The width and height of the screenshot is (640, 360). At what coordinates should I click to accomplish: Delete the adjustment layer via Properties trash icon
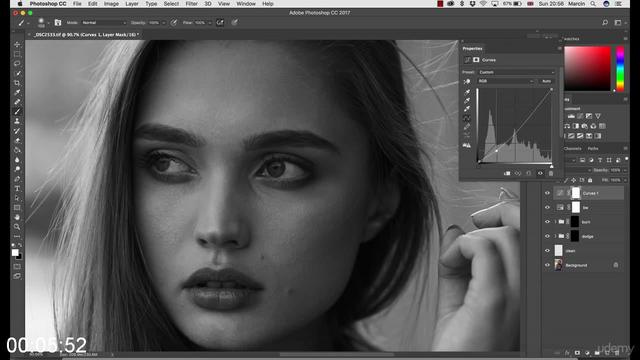point(551,173)
